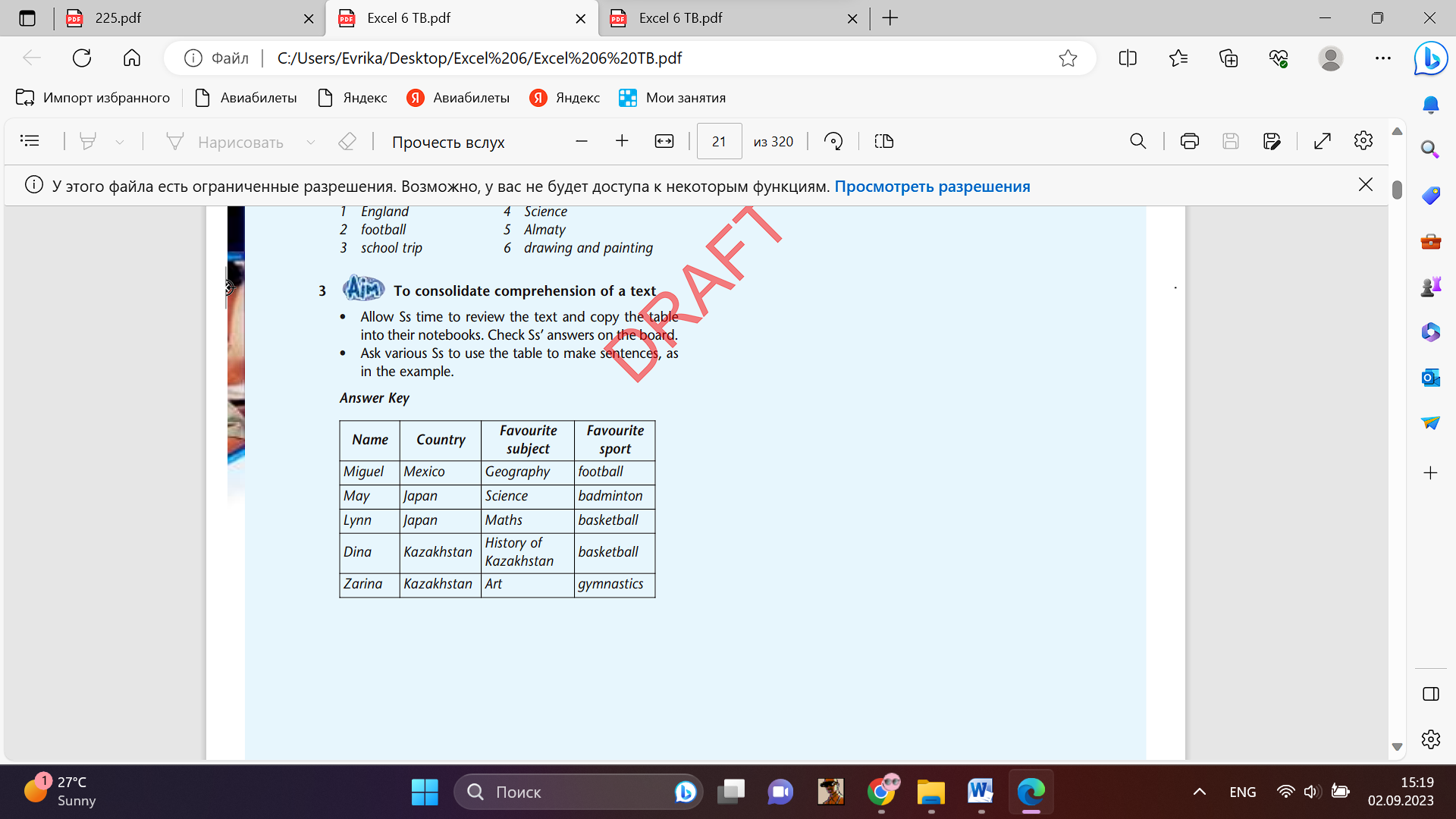Zoom out with the minus icon
Viewport: 1456px width, 819px height.
point(582,141)
